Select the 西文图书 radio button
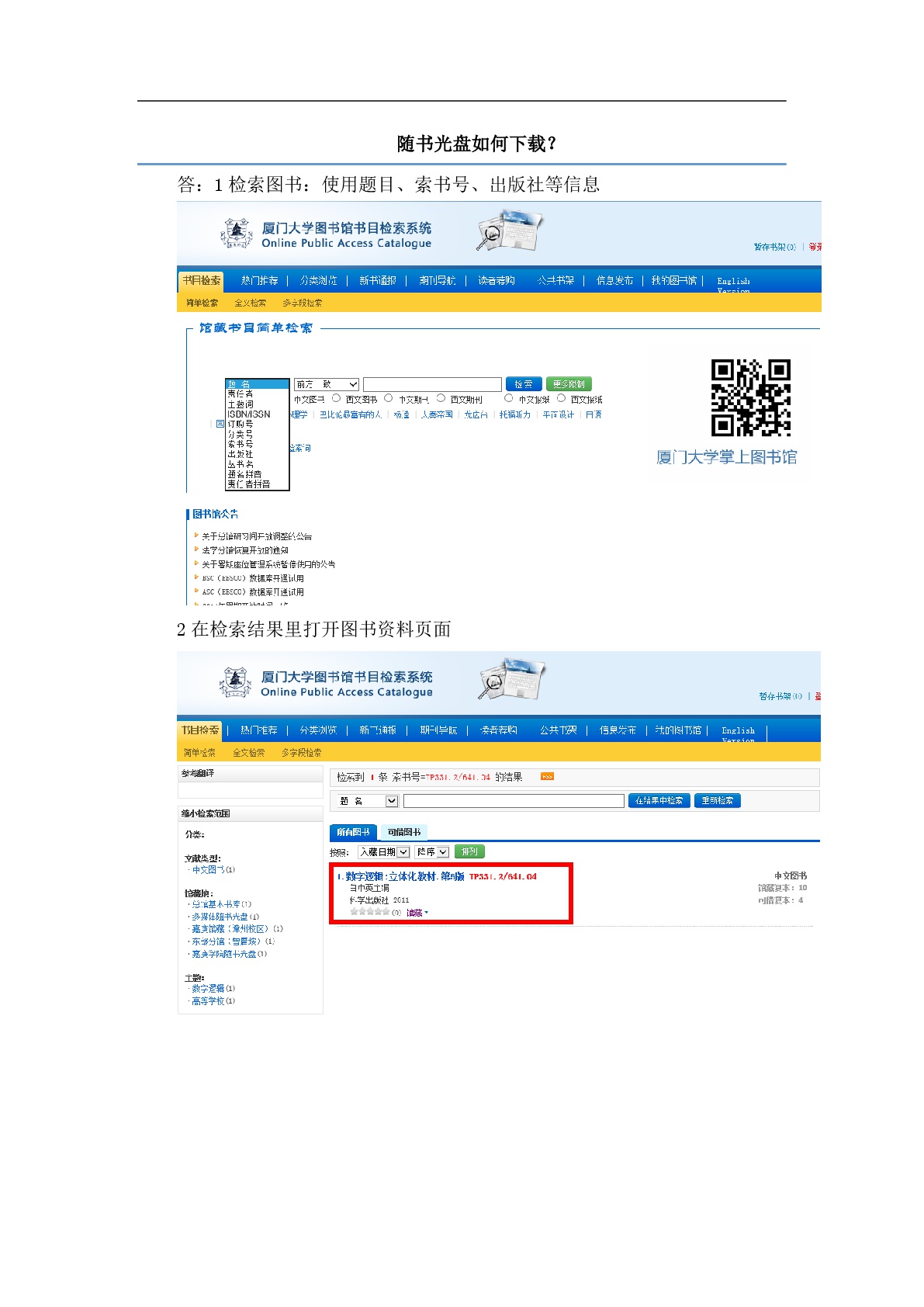 336,398
